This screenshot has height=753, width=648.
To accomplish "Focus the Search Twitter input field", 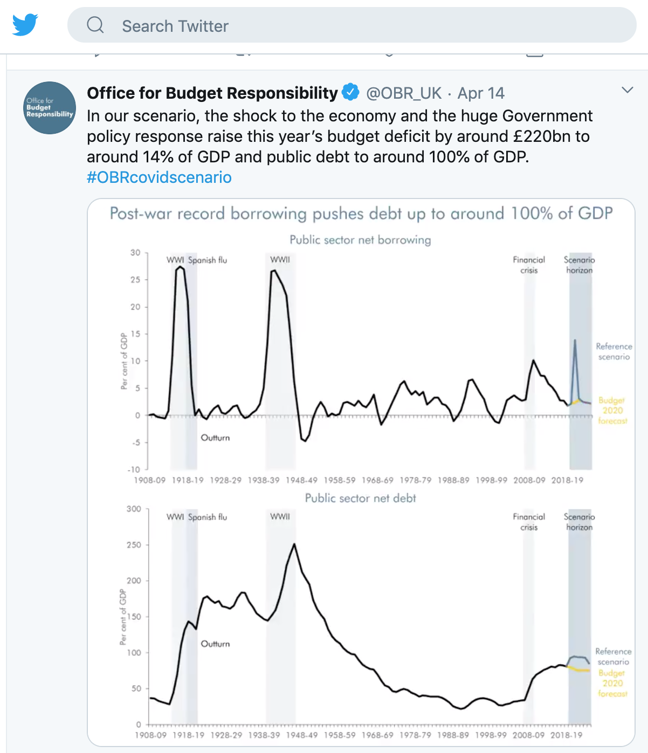I will coord(350,25).
